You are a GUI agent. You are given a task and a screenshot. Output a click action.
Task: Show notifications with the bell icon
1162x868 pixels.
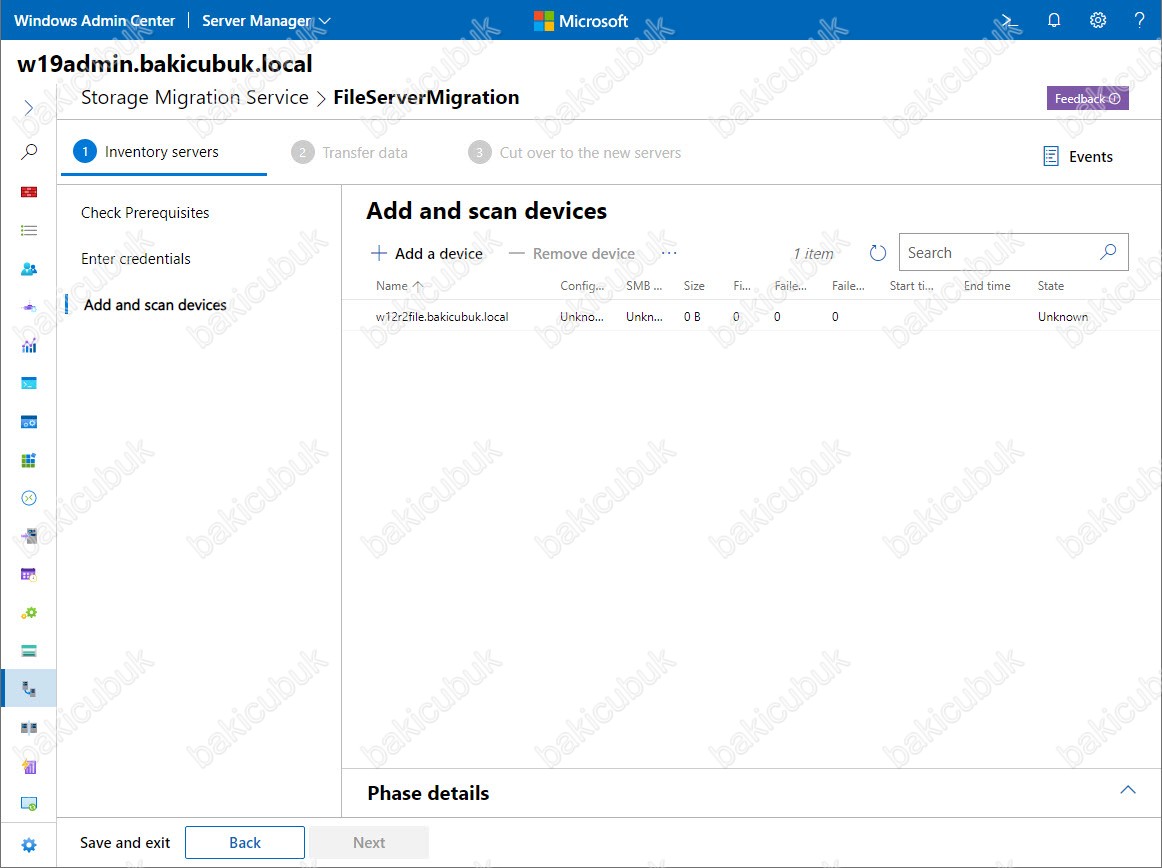click(1054, 20)
